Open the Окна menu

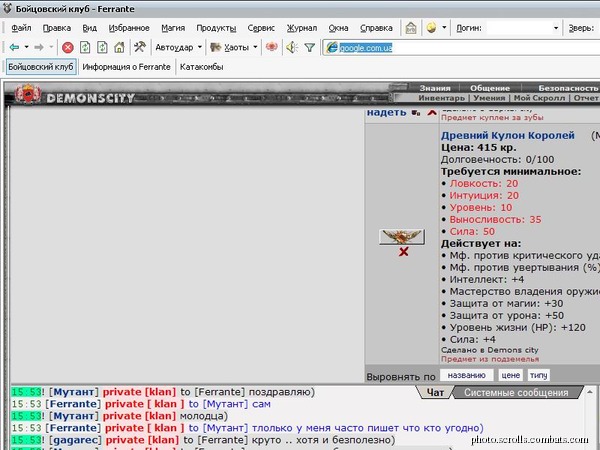pos(338,28)
